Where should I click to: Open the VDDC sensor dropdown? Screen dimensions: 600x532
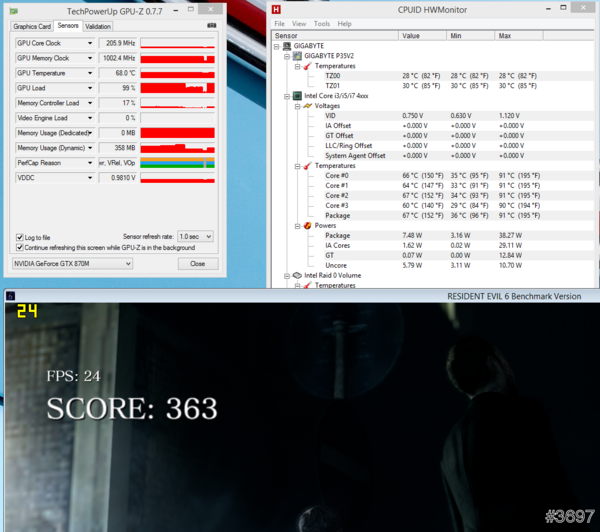[x=90, y=178]
